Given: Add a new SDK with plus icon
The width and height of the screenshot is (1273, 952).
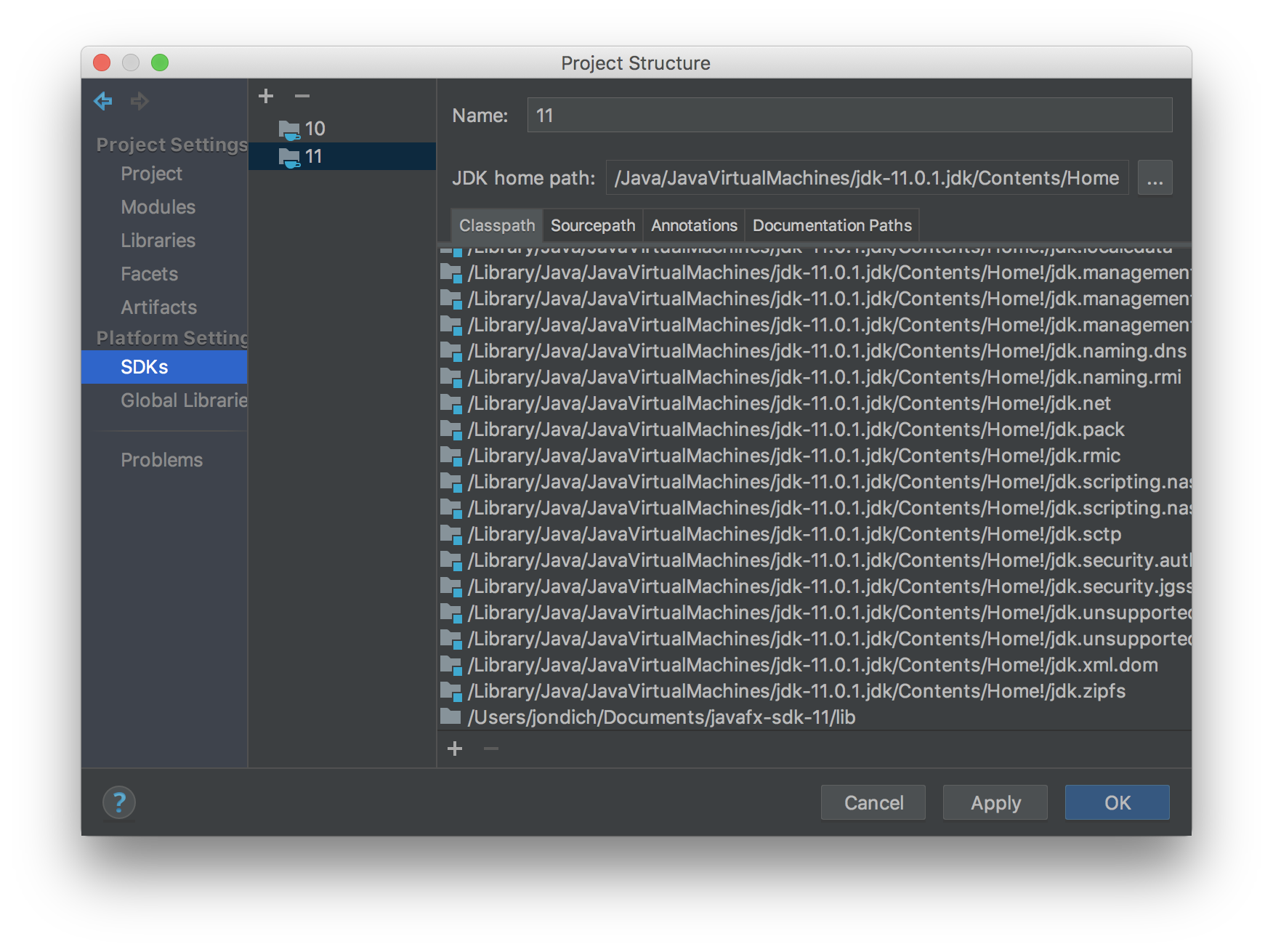Looking at the screenshot, I should tap(266, 96).
